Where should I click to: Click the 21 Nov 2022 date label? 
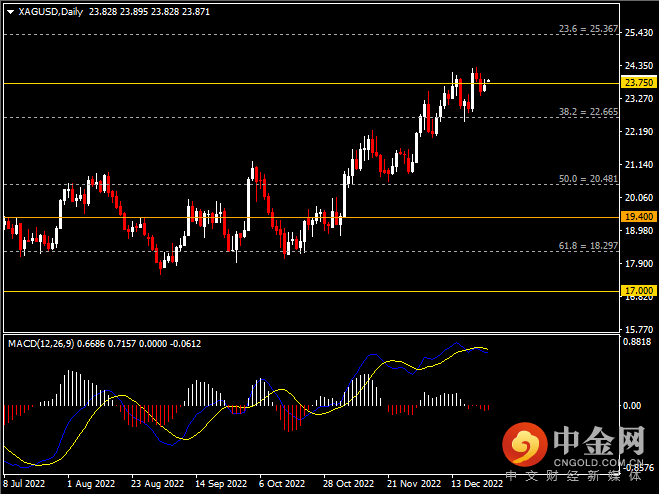pyautogui.click(x=414, y=483)
